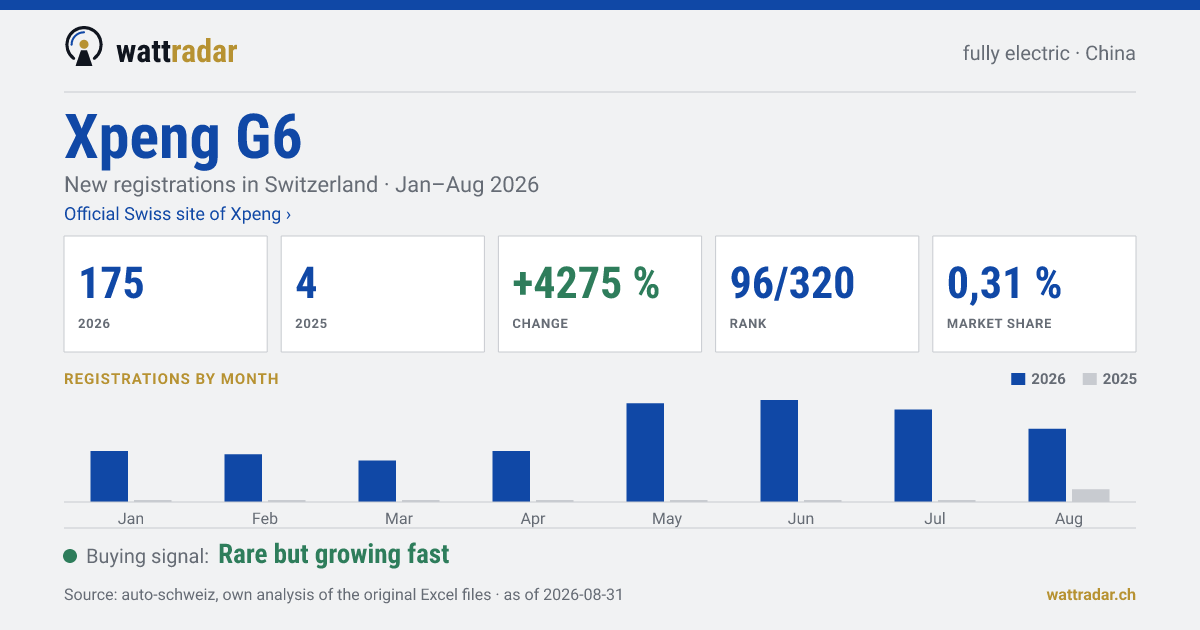The image size is (1200, 630).
Task: Click the July 2026 blue bar
Action: [913, 455]
